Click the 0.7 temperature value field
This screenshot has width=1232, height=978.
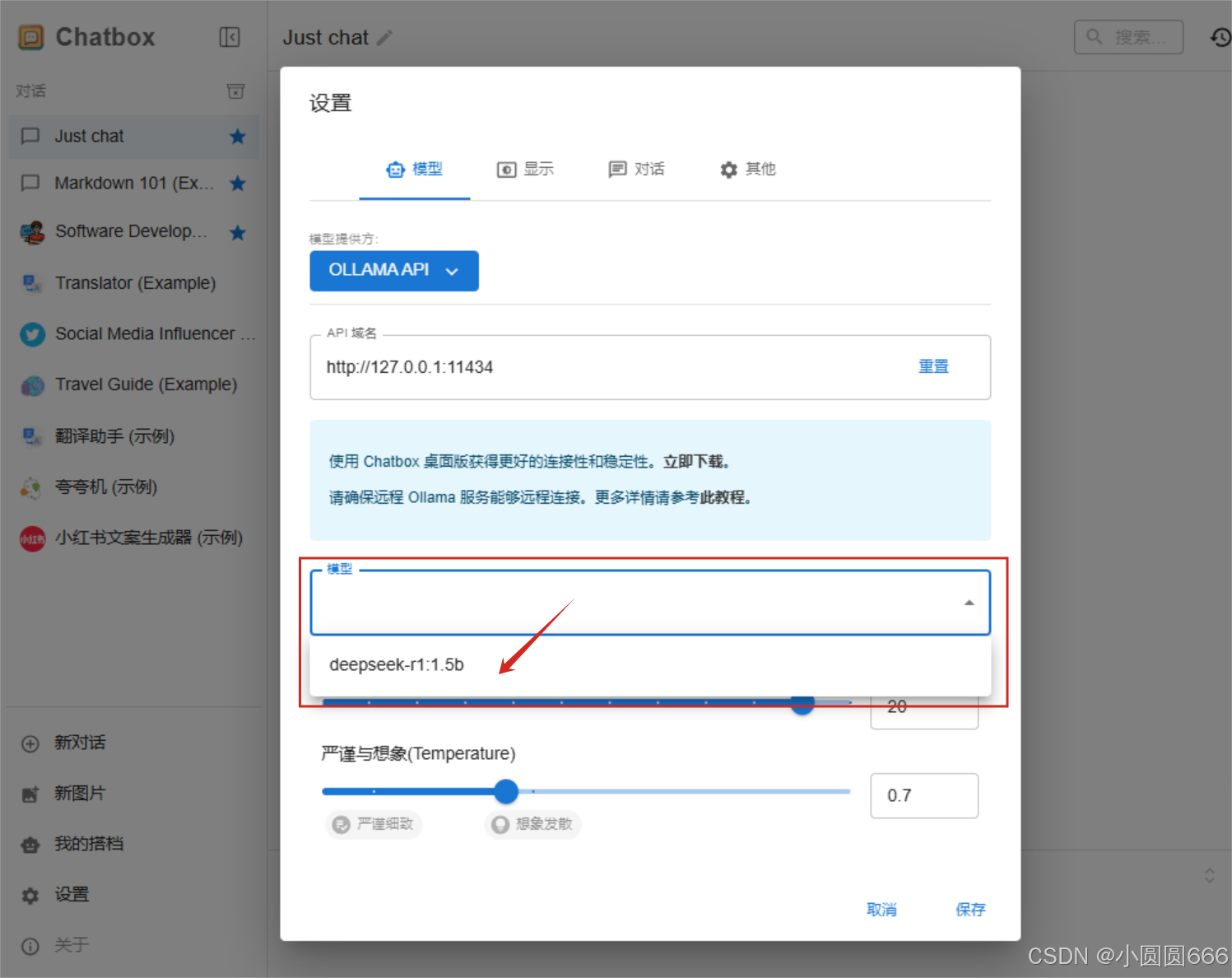pos(924,796)
